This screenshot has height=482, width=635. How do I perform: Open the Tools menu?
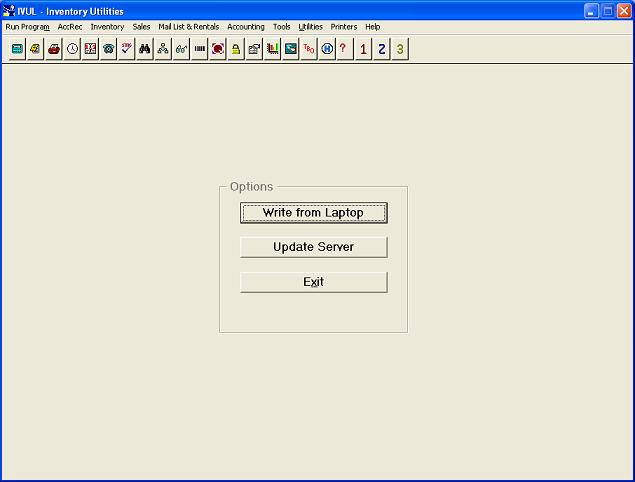pos(281,27)
